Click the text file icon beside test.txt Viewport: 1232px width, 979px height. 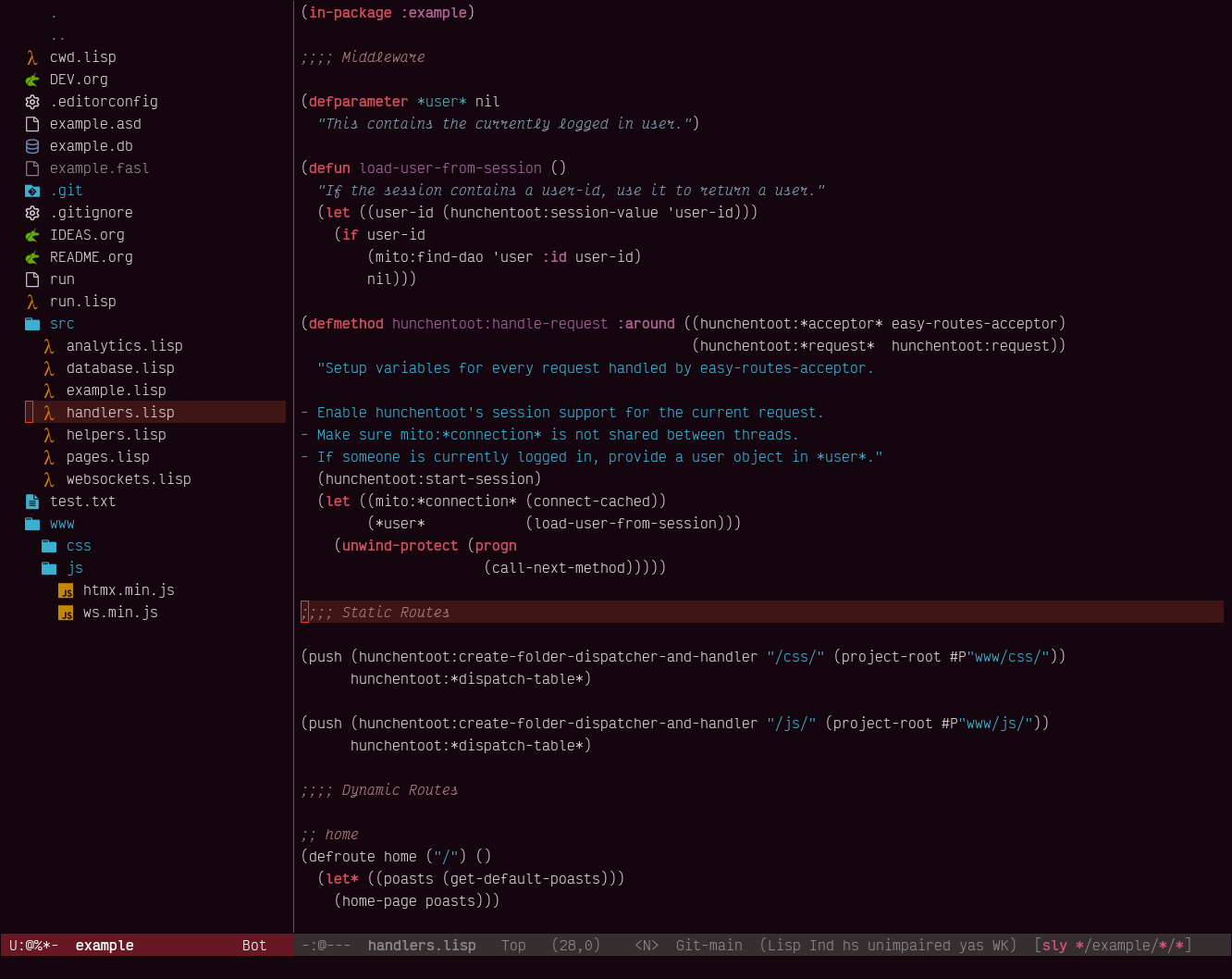coord(32,502)
